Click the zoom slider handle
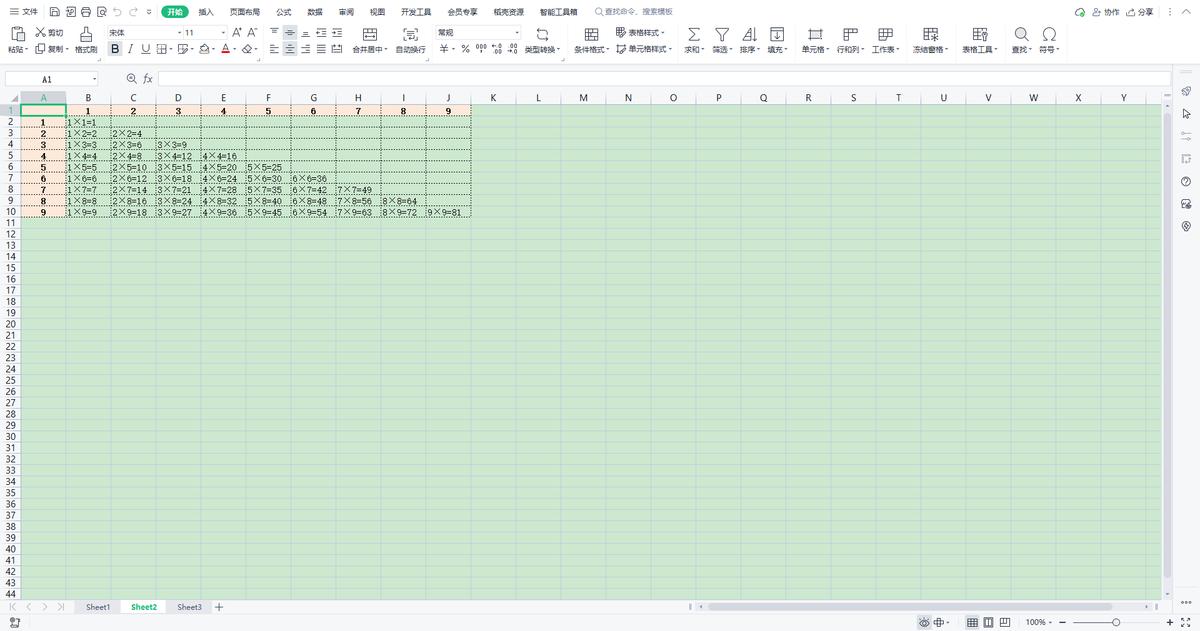The width and height of the screenshot is (1200, 631). [x=1116, y=622]
